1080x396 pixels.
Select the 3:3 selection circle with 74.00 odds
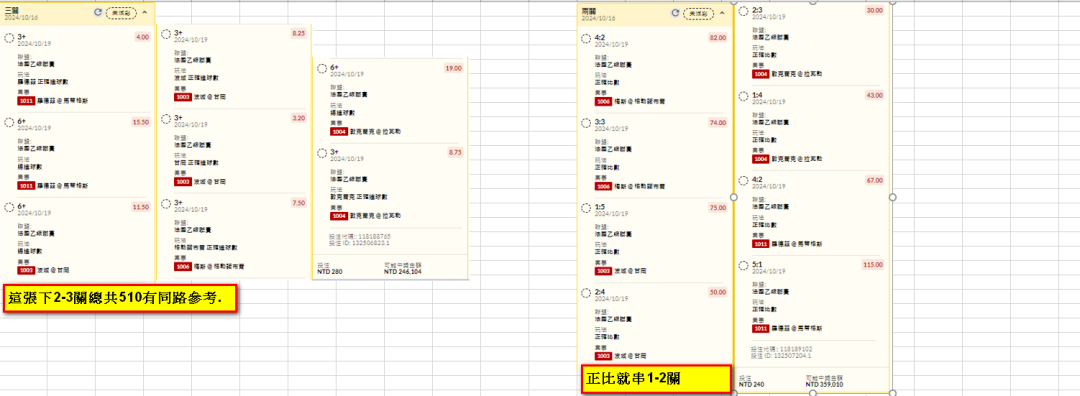586,124
